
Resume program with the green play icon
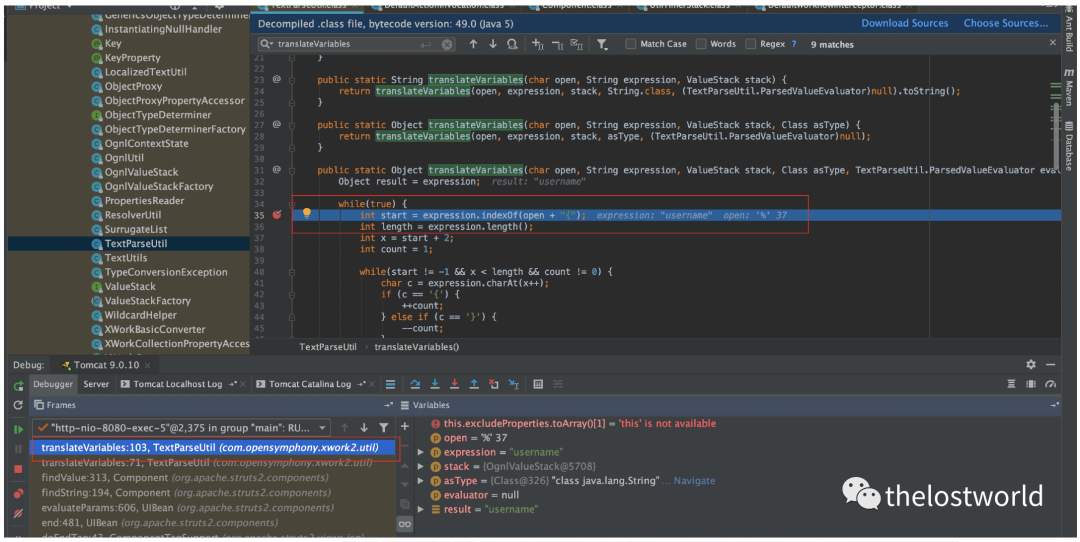tap(18, 429)
